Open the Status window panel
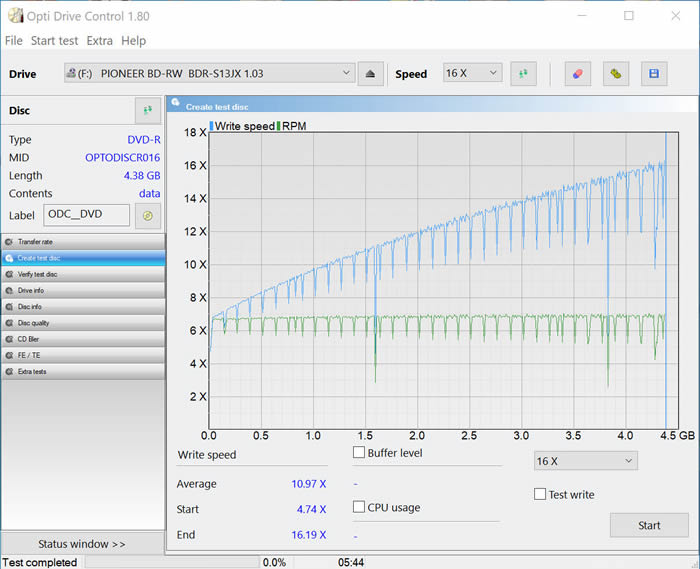This screenshot has width=700, height=569. [82, 544]
